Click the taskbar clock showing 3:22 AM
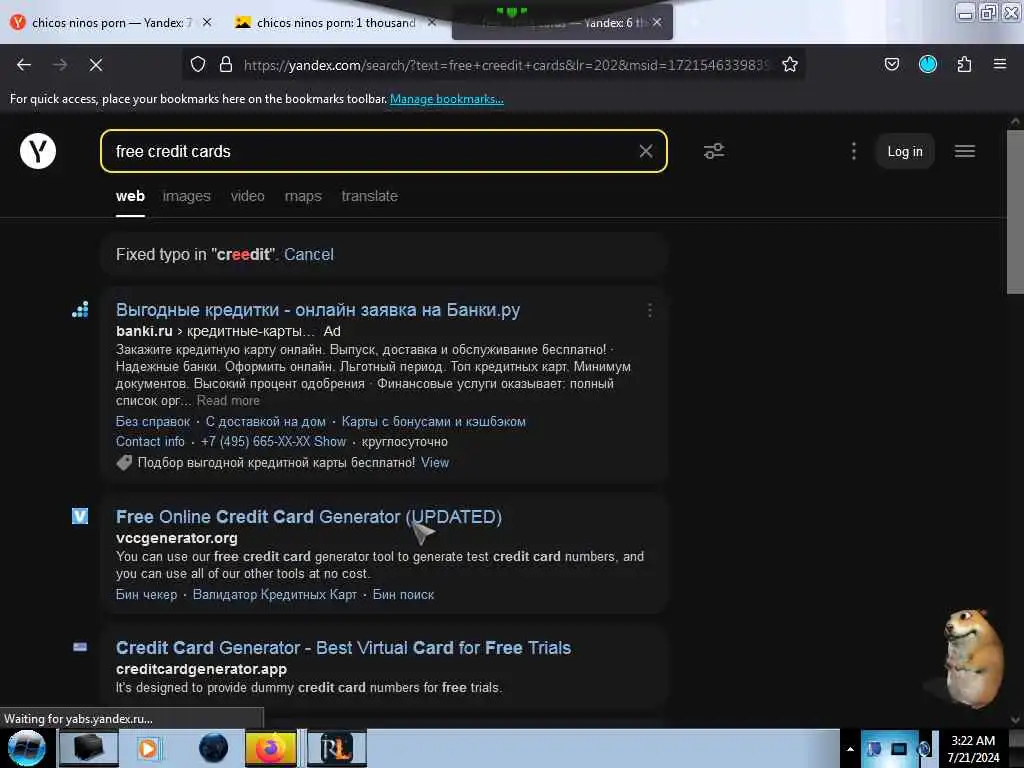Image resolution: width=1024 pixels, height=768 pixels. (x=973, y=749)
